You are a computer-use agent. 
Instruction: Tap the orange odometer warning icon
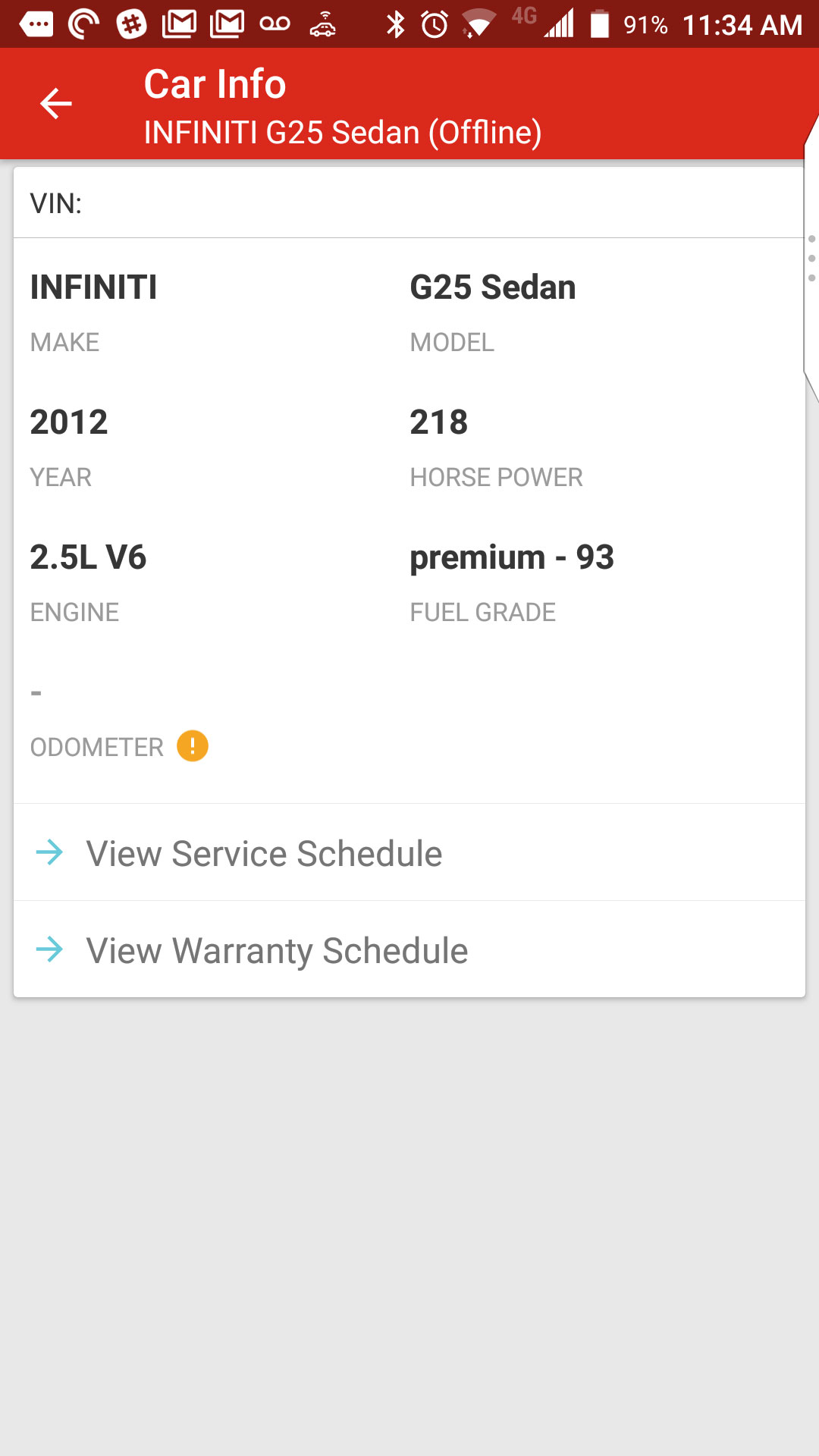click(x=193, y=746)
